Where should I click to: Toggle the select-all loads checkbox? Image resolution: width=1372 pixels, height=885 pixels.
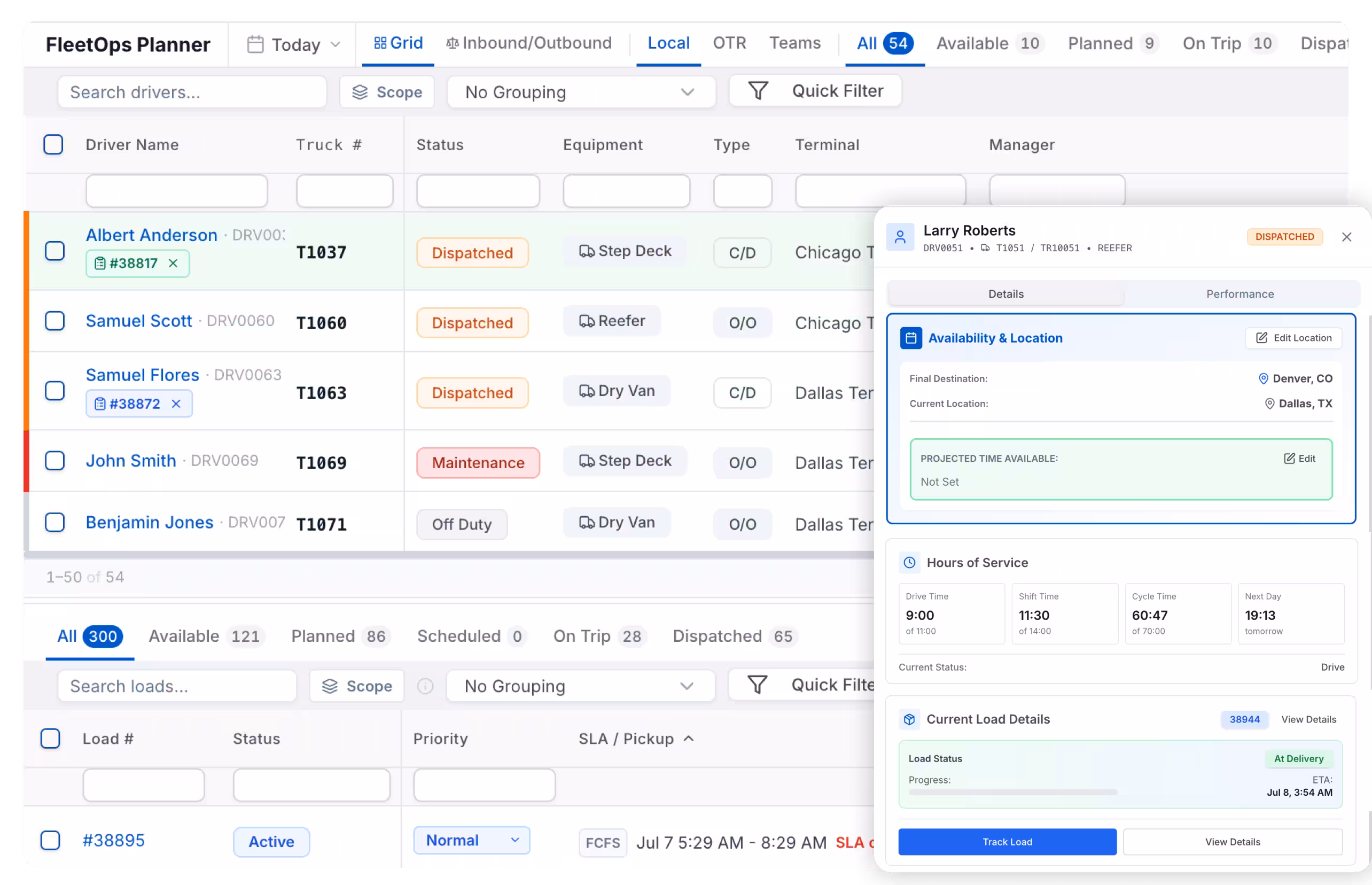(51, 739)
